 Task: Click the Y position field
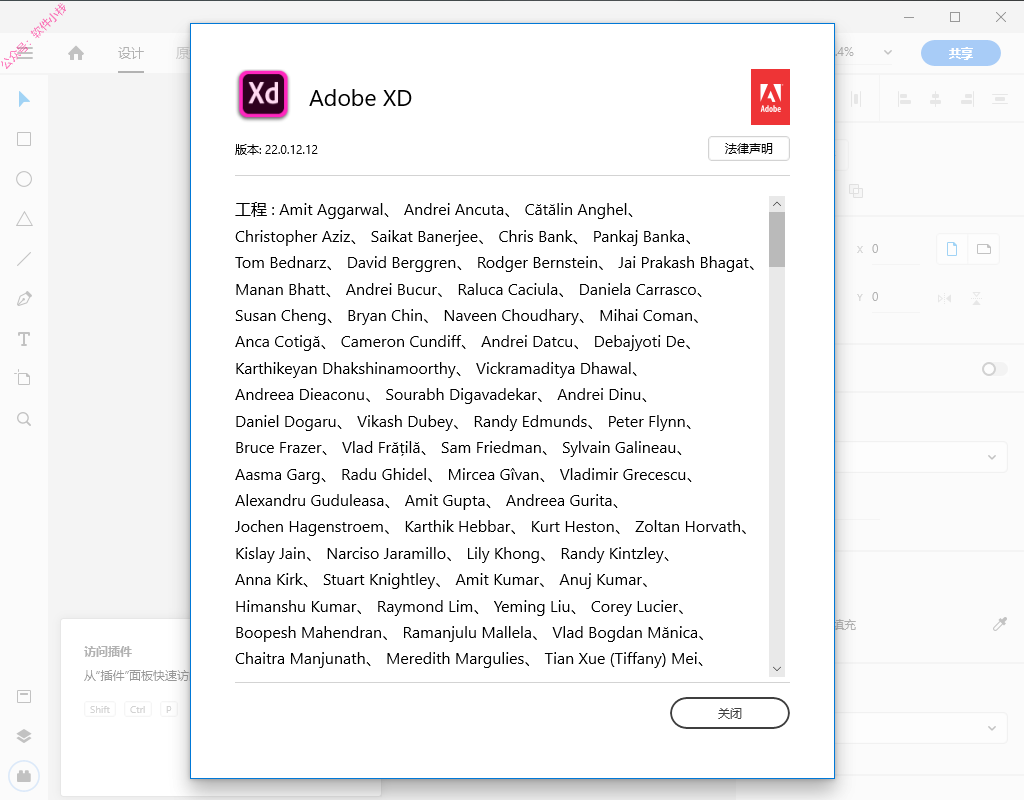[895, 296]
